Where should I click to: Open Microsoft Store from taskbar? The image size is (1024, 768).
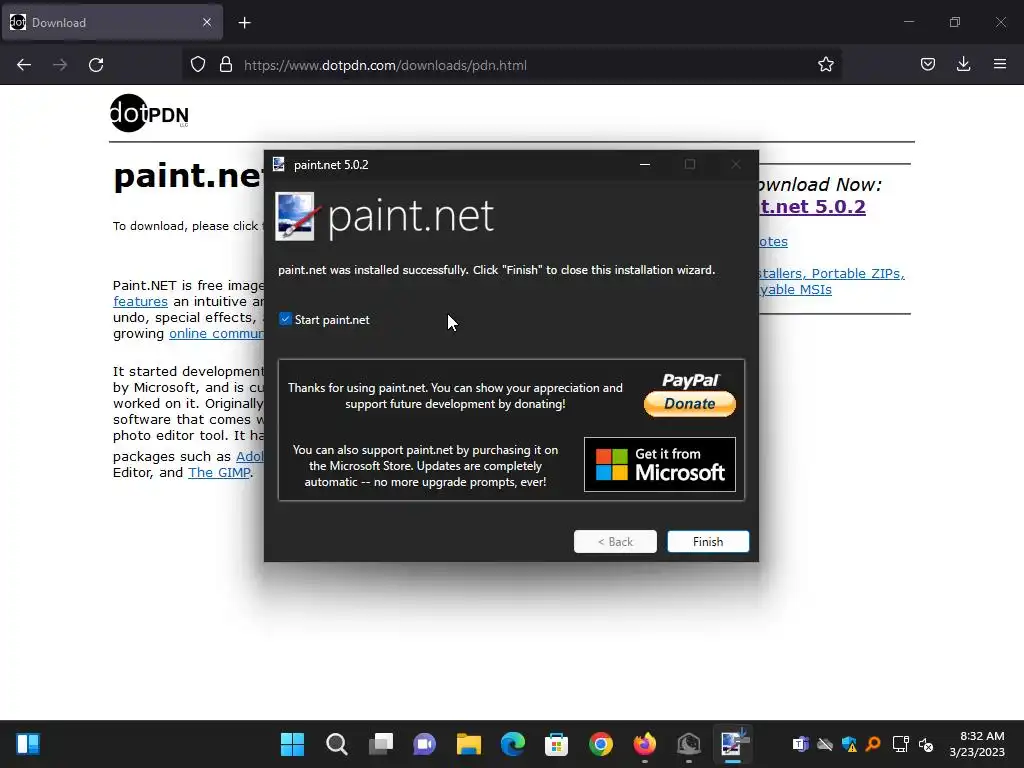click(556, 744)
